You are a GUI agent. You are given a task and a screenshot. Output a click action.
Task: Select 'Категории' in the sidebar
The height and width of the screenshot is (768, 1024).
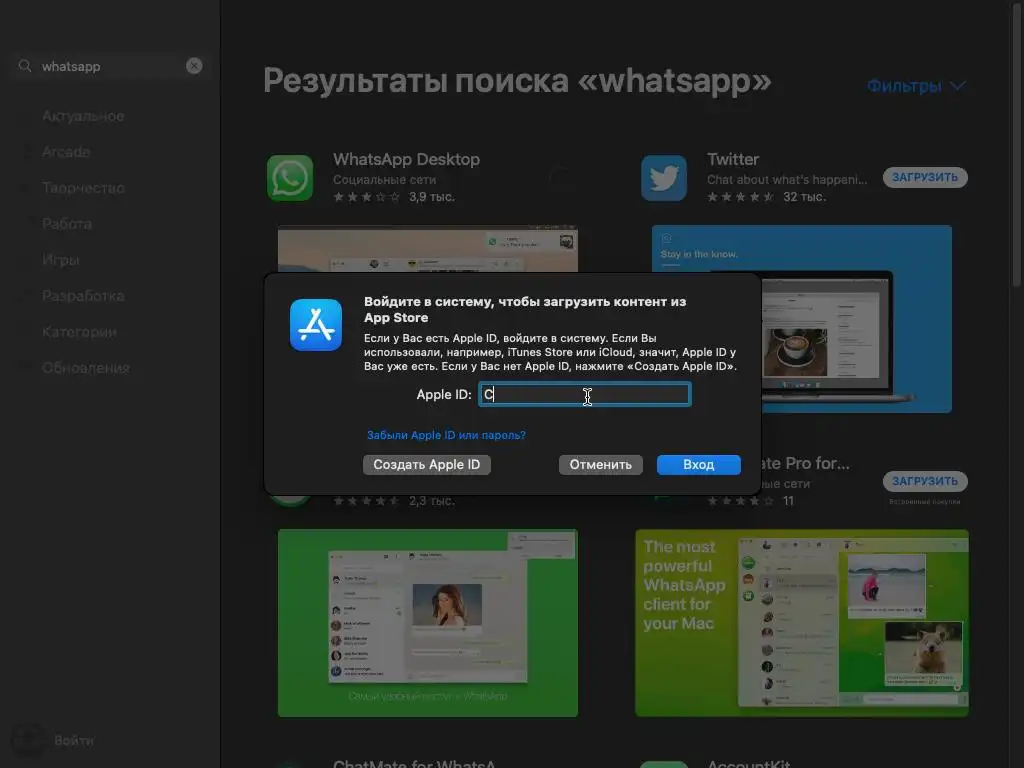pos(79,332)
